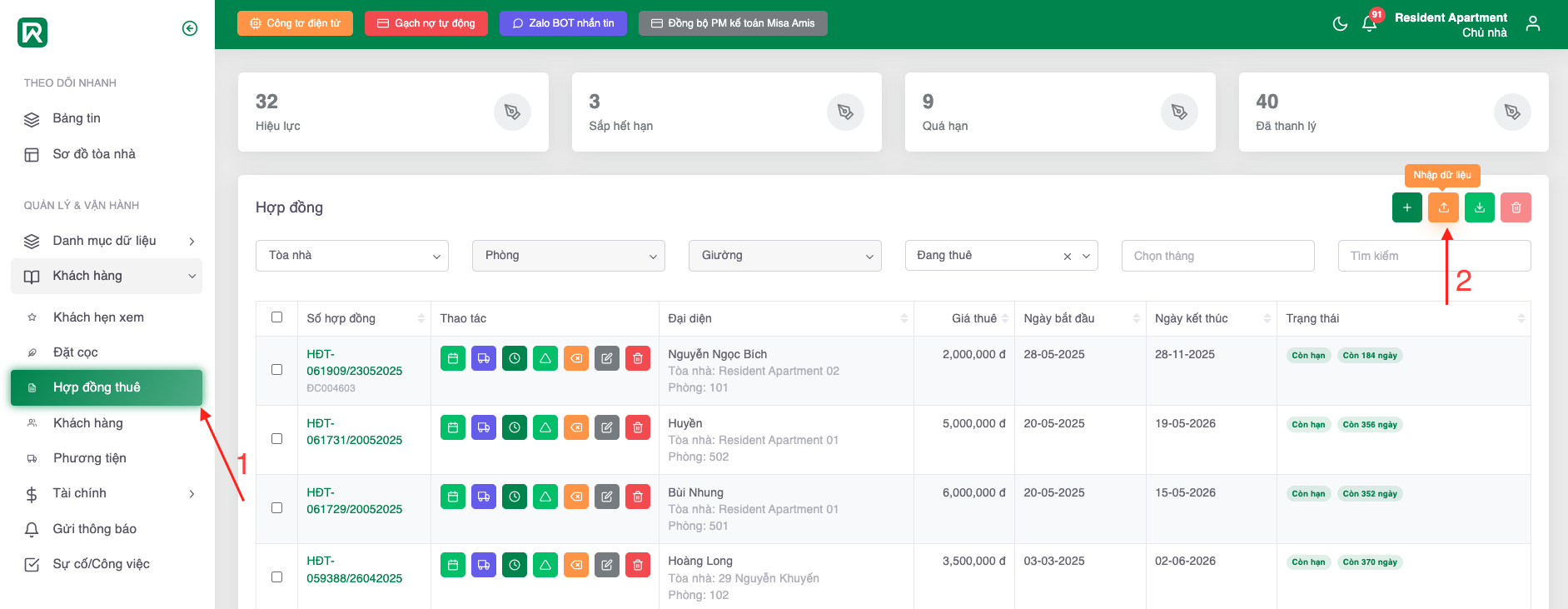Click the green add contract plus button

[1407, 207]
